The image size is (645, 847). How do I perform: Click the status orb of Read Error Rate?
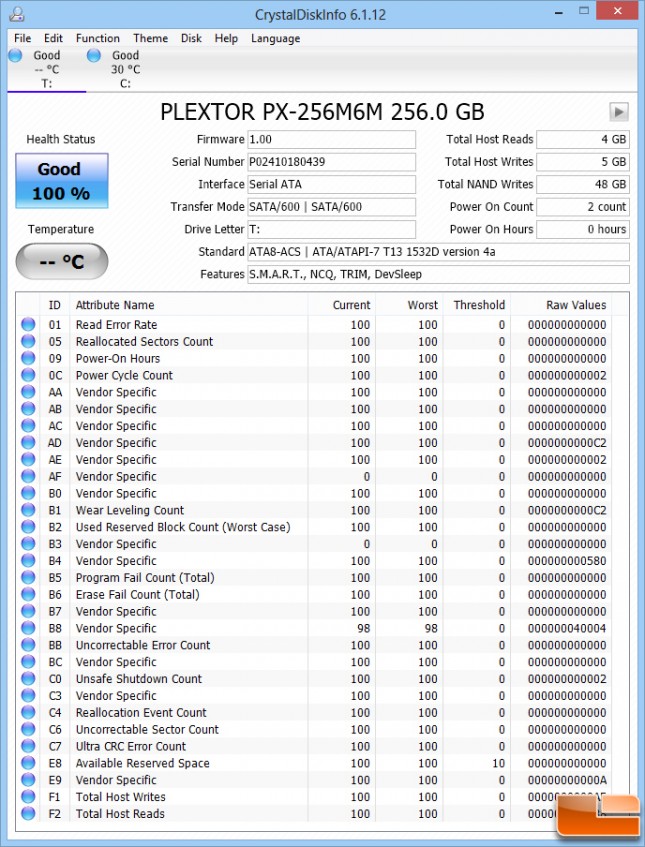[x=28, y=325]
